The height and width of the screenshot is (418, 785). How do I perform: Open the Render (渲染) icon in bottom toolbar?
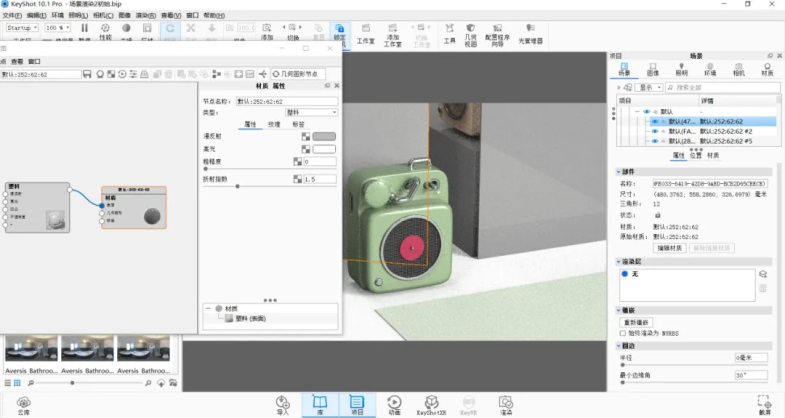506,402
